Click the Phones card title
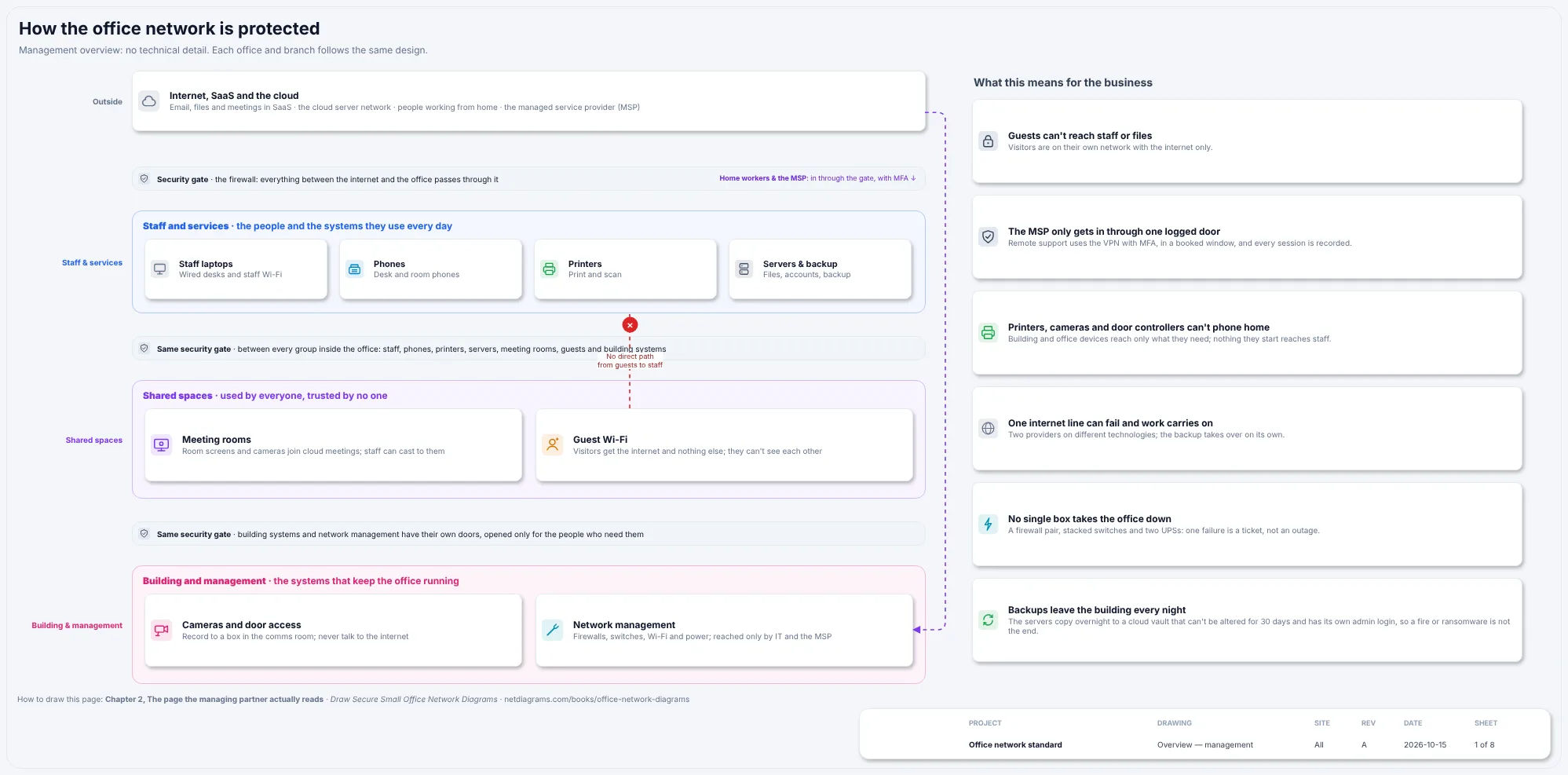Screen dimensions: 1568x775 point(389,264)
